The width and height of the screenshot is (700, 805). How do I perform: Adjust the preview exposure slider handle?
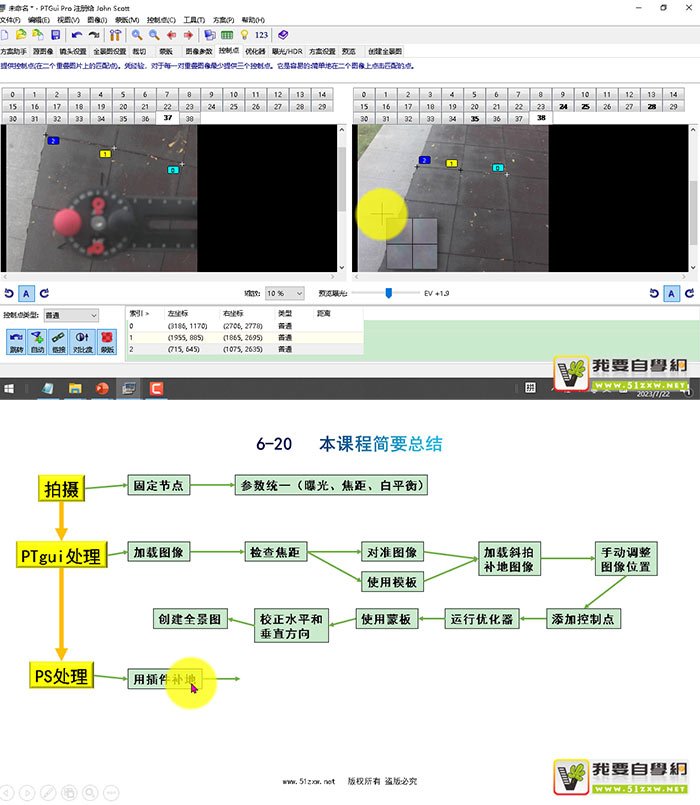[x=389, y=293]
